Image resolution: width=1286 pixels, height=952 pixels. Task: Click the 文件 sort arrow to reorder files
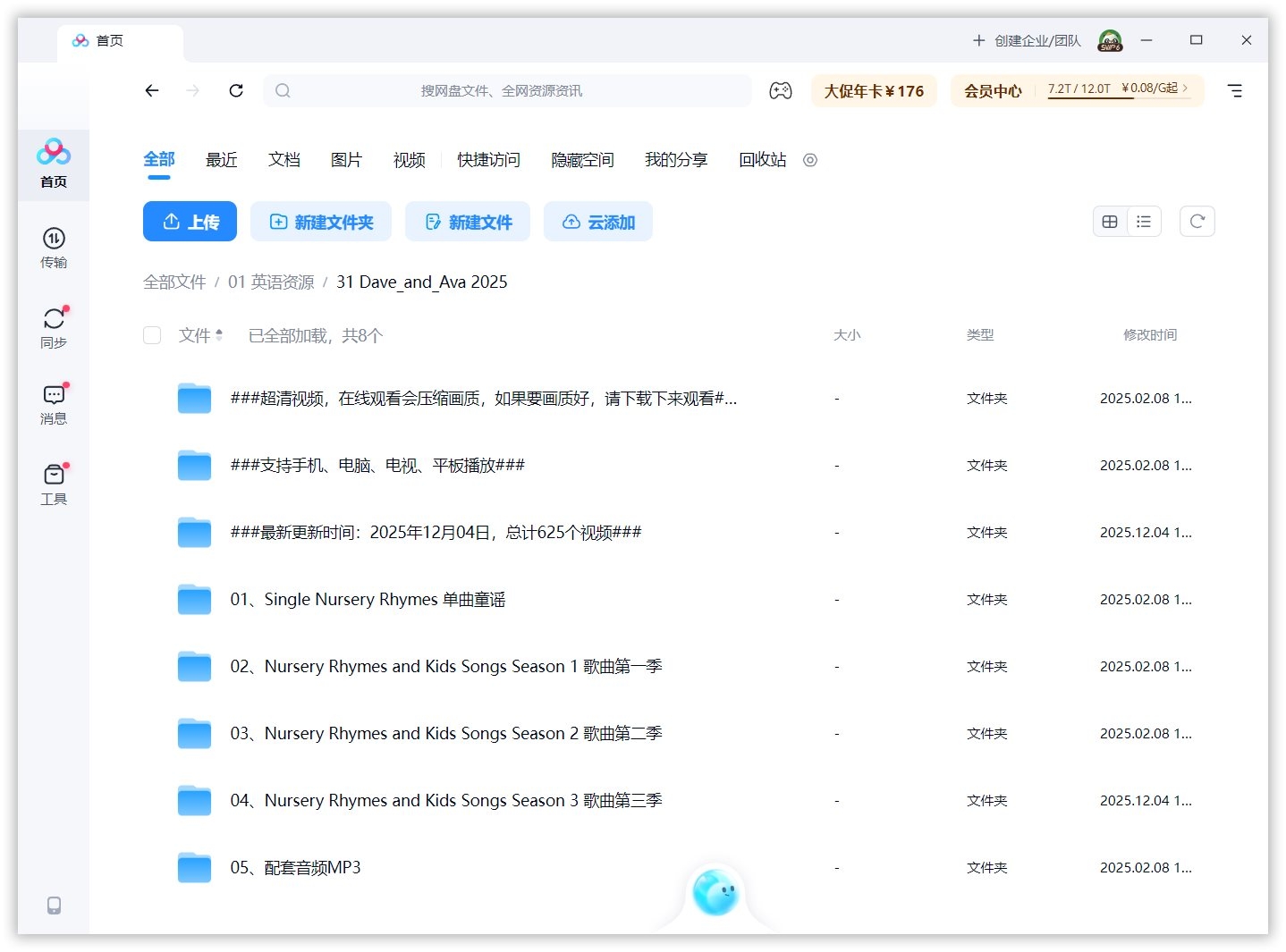[x=220, y=335]
